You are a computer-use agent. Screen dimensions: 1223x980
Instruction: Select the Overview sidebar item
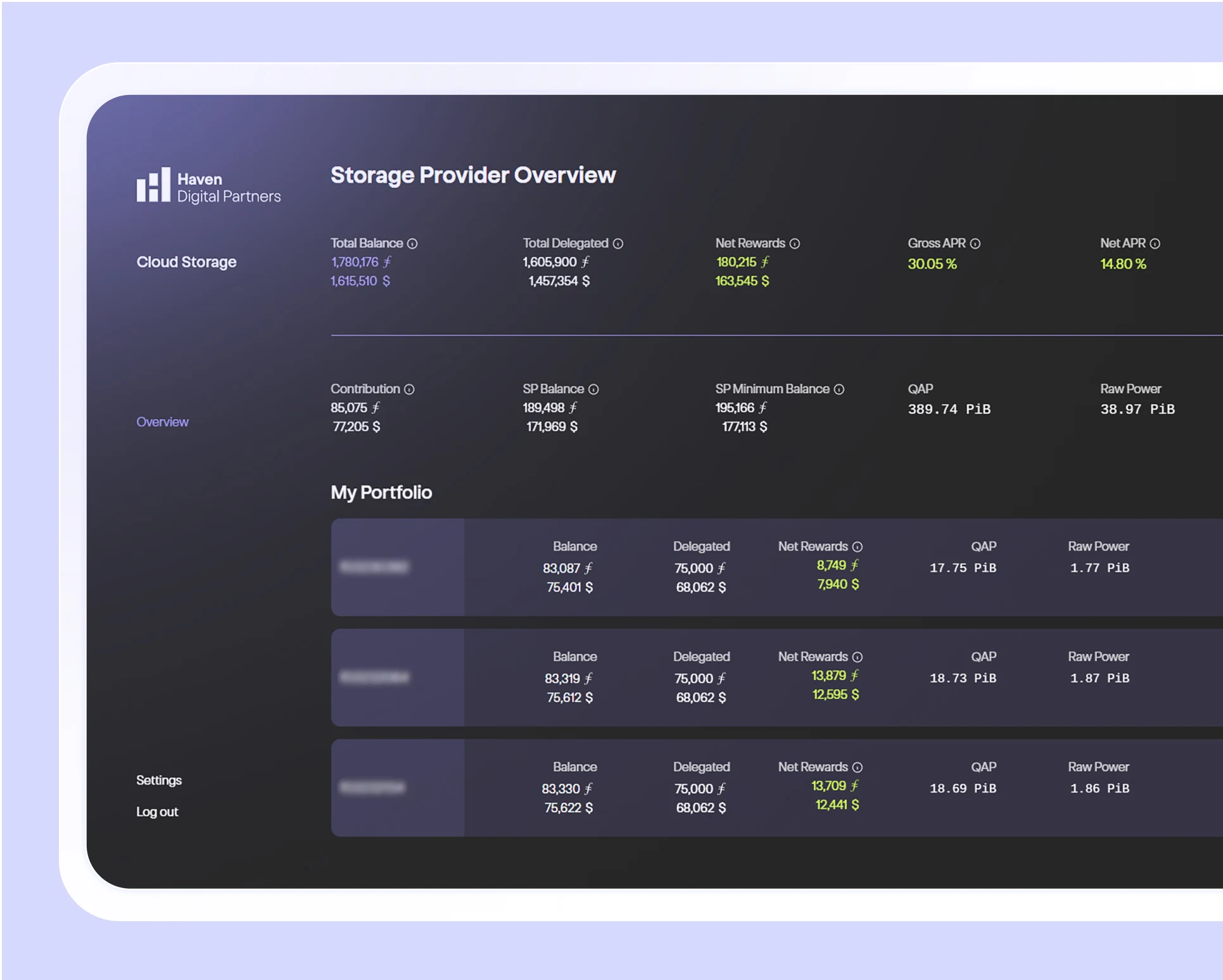(163, 422)
